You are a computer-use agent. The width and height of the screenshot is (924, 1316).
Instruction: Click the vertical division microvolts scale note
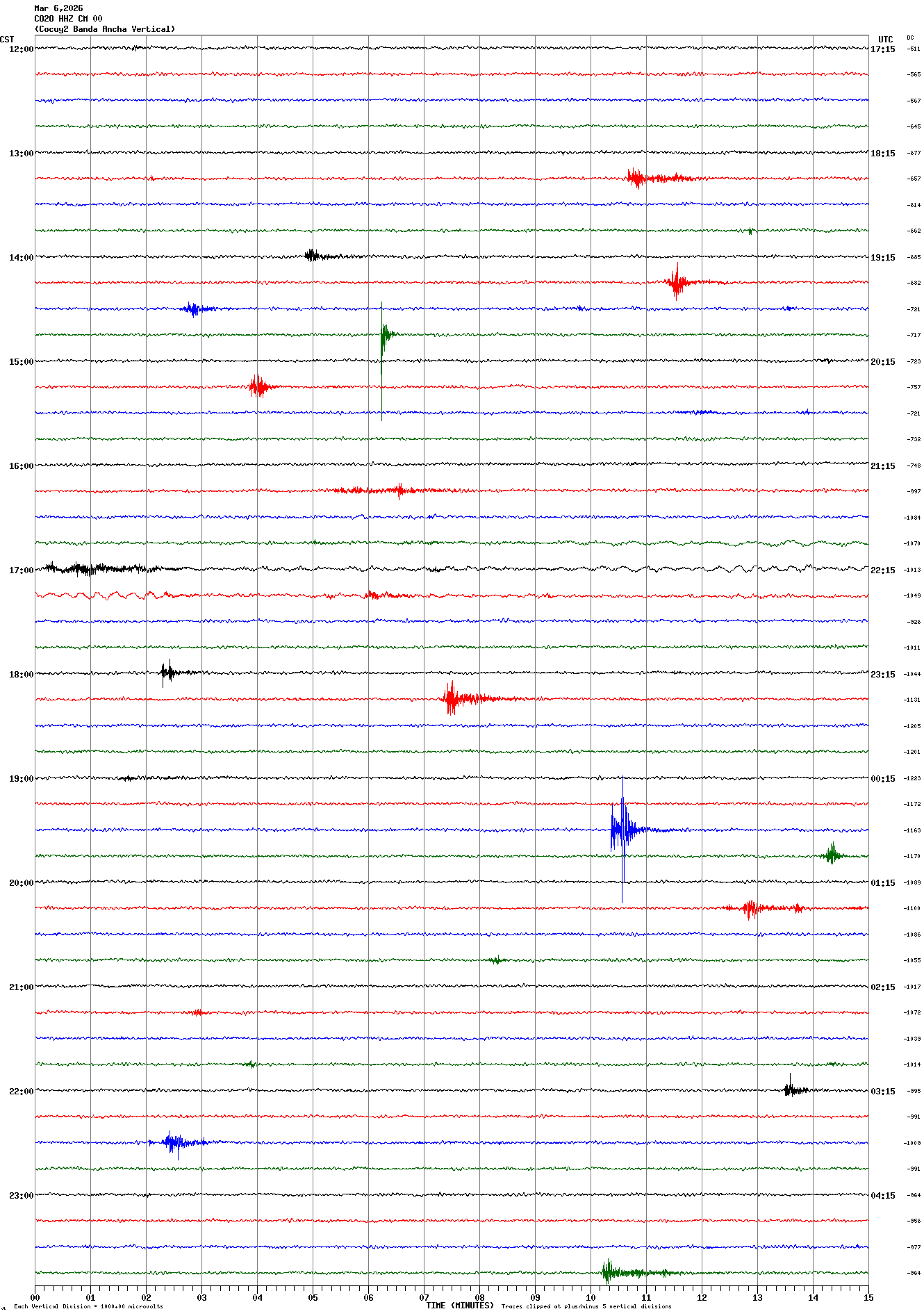point(89,1306)
